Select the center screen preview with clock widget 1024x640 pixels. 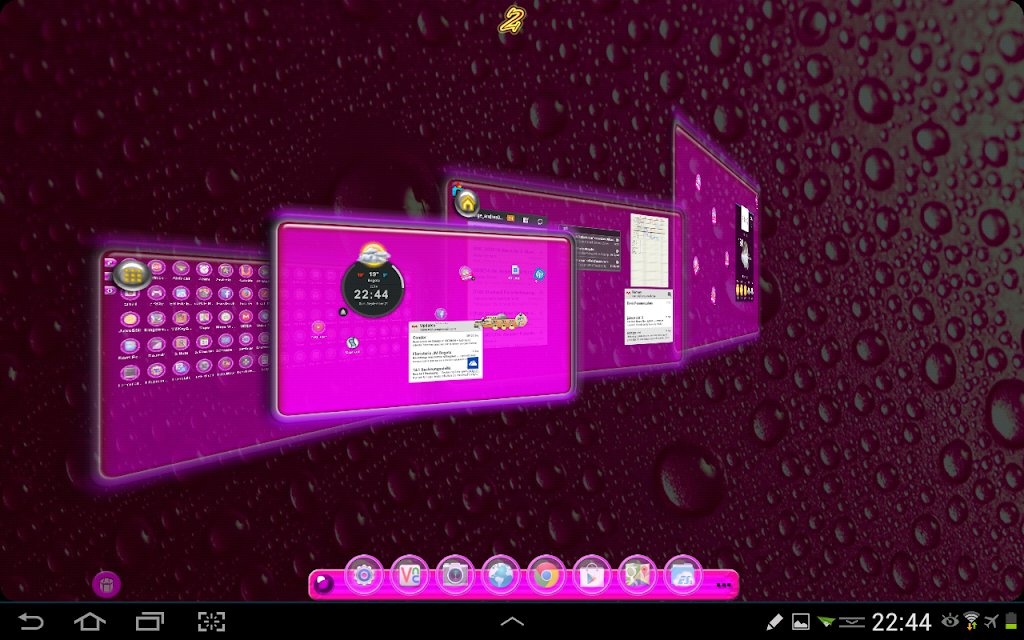point(424,319)
